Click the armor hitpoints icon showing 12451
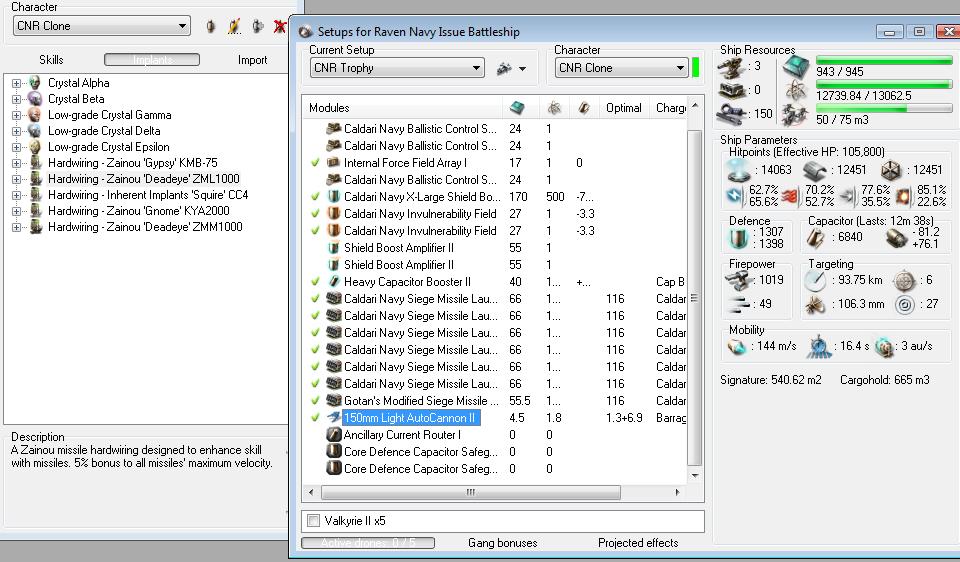Image resolution: width=960 pixels, height=562 pixels. coord(816,170)
